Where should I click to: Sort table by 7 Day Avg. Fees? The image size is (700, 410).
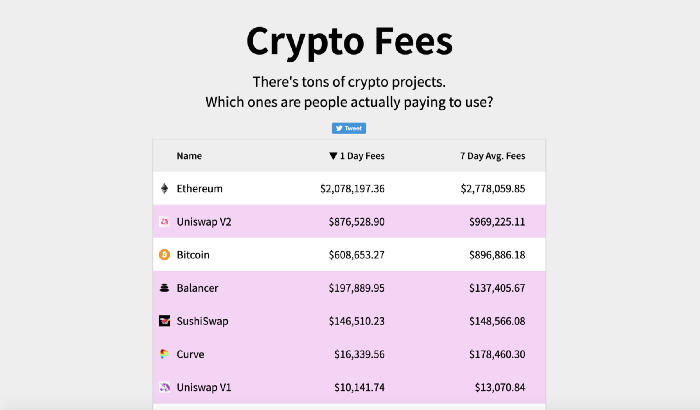coord(492,156)
